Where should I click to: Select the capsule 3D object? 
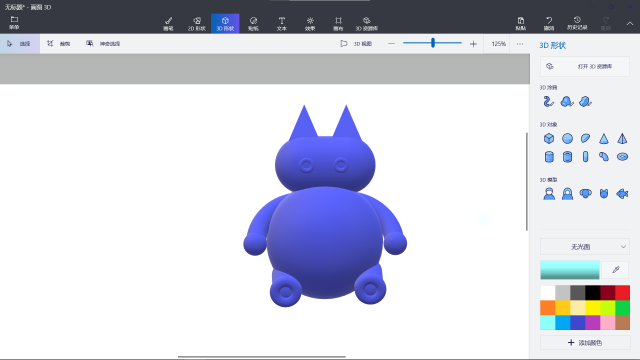pyautogui.click(x=585, y=157)
